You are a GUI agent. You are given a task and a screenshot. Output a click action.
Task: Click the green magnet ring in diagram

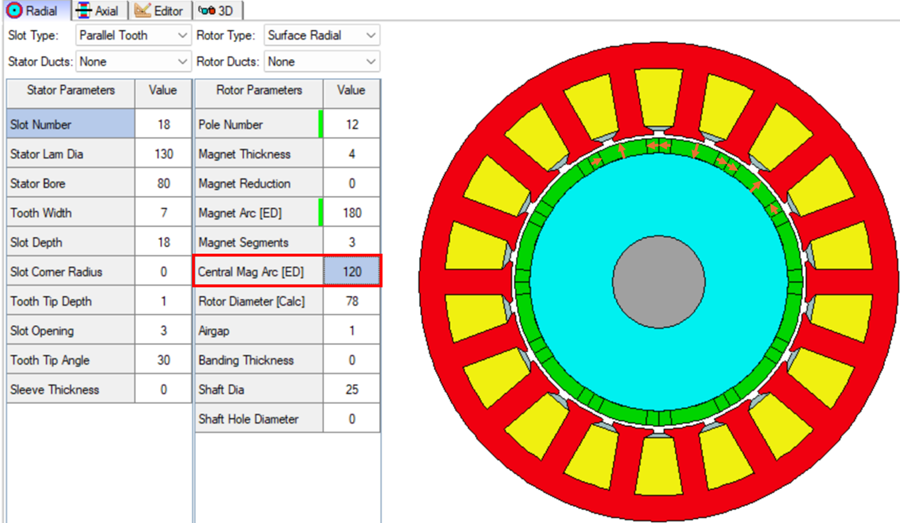point(522,282)
